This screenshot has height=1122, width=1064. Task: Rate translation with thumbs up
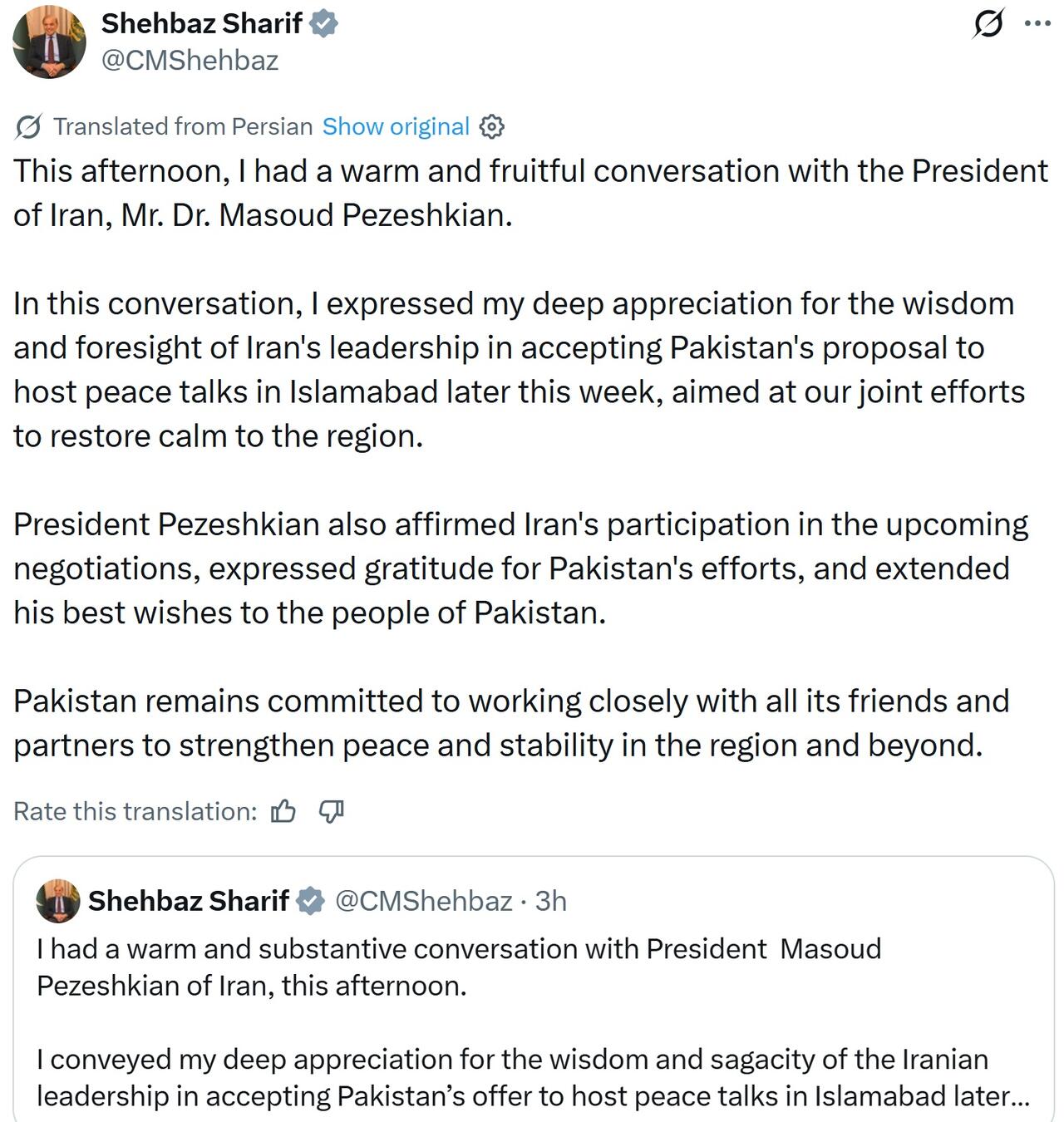pyautogui.click(x=283, y=811)
